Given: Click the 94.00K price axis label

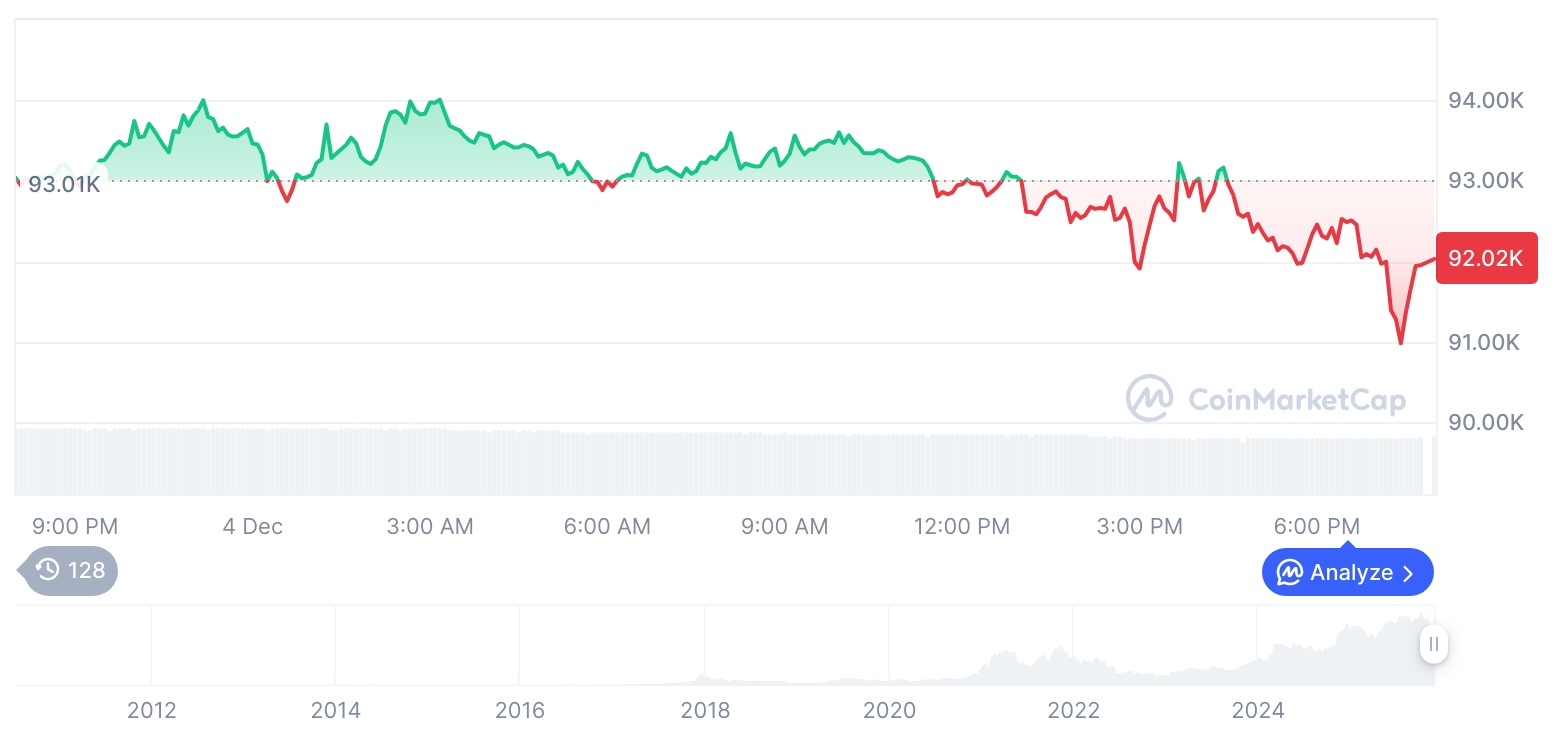Looking at the screenshot, I should [1486, 100].
